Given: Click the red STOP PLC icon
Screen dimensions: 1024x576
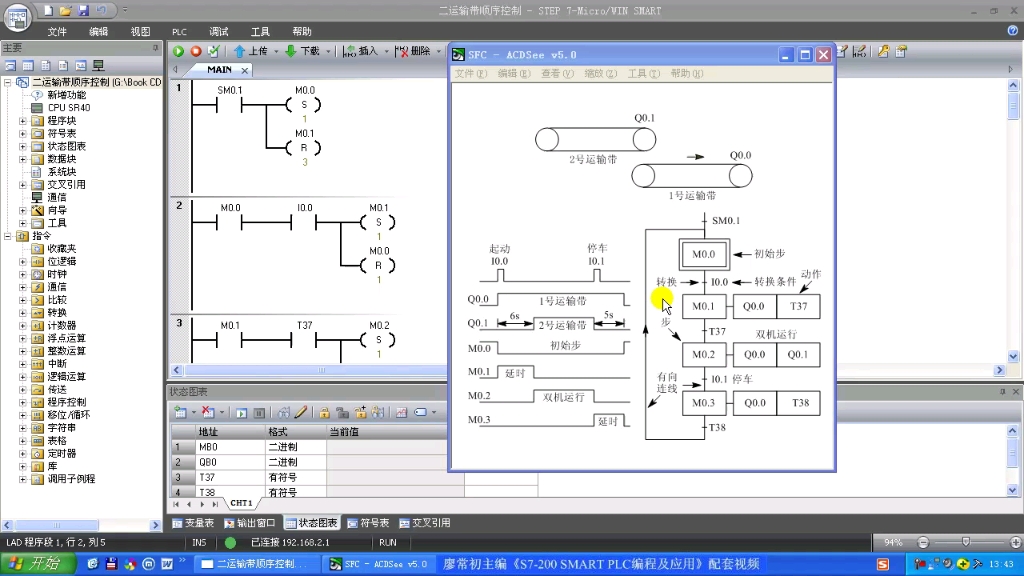Looking at the screenshot, I should 196,51.
